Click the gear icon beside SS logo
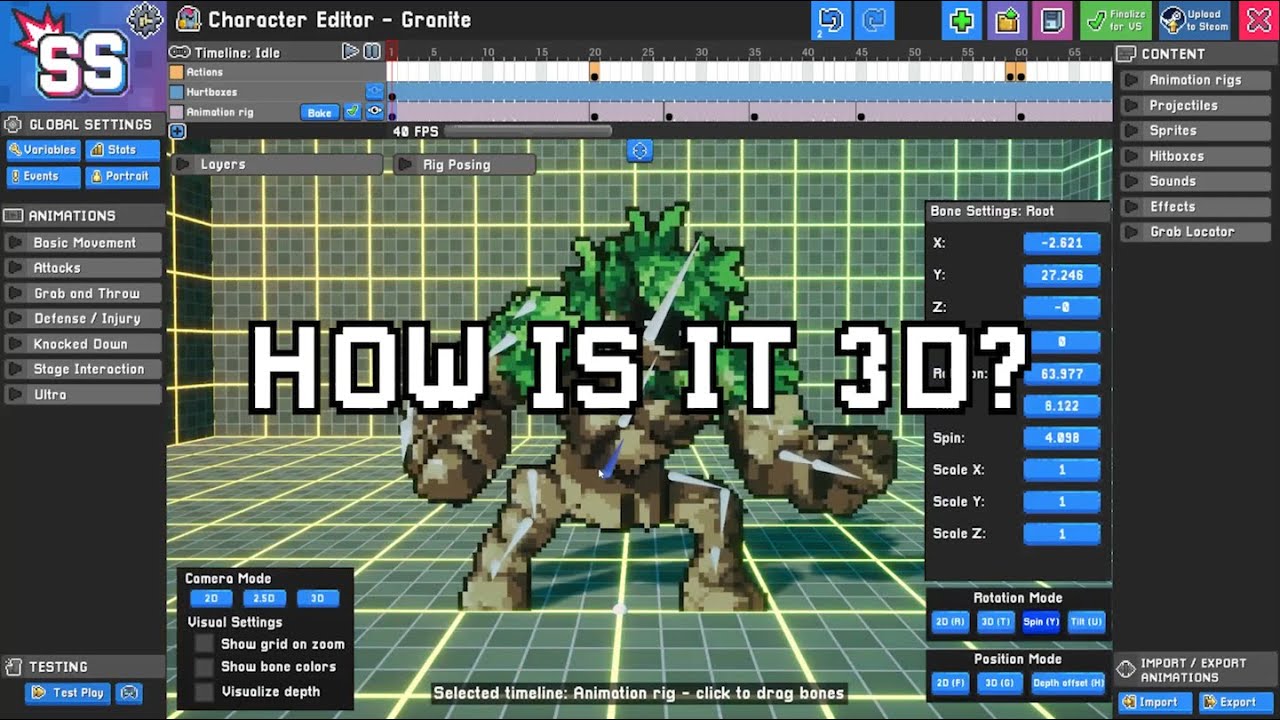The height and width of the screenshot is (720, 1280). point(146,19)
